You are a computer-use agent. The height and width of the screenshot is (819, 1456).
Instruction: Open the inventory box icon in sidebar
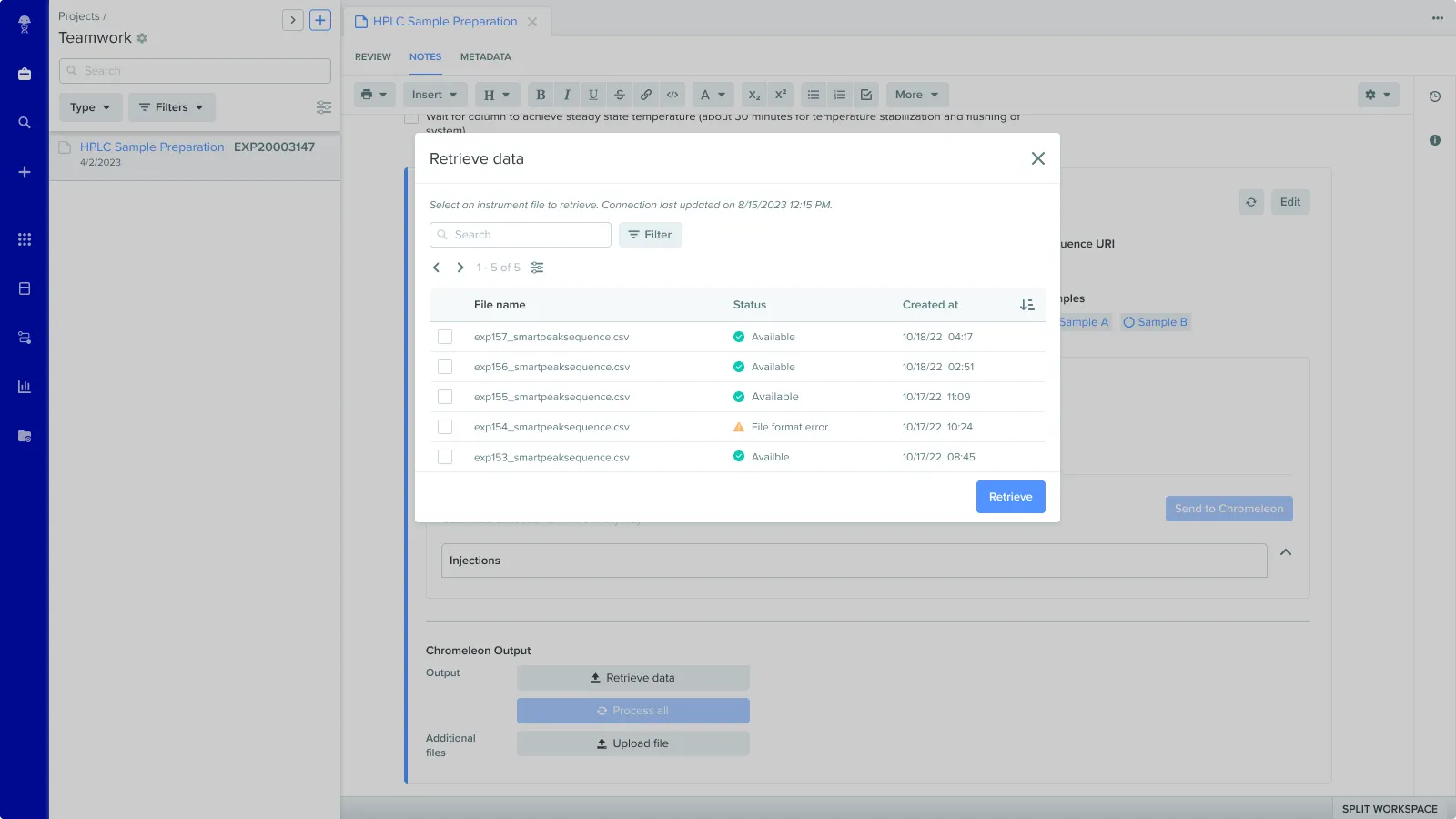click(x=25, y=288)
